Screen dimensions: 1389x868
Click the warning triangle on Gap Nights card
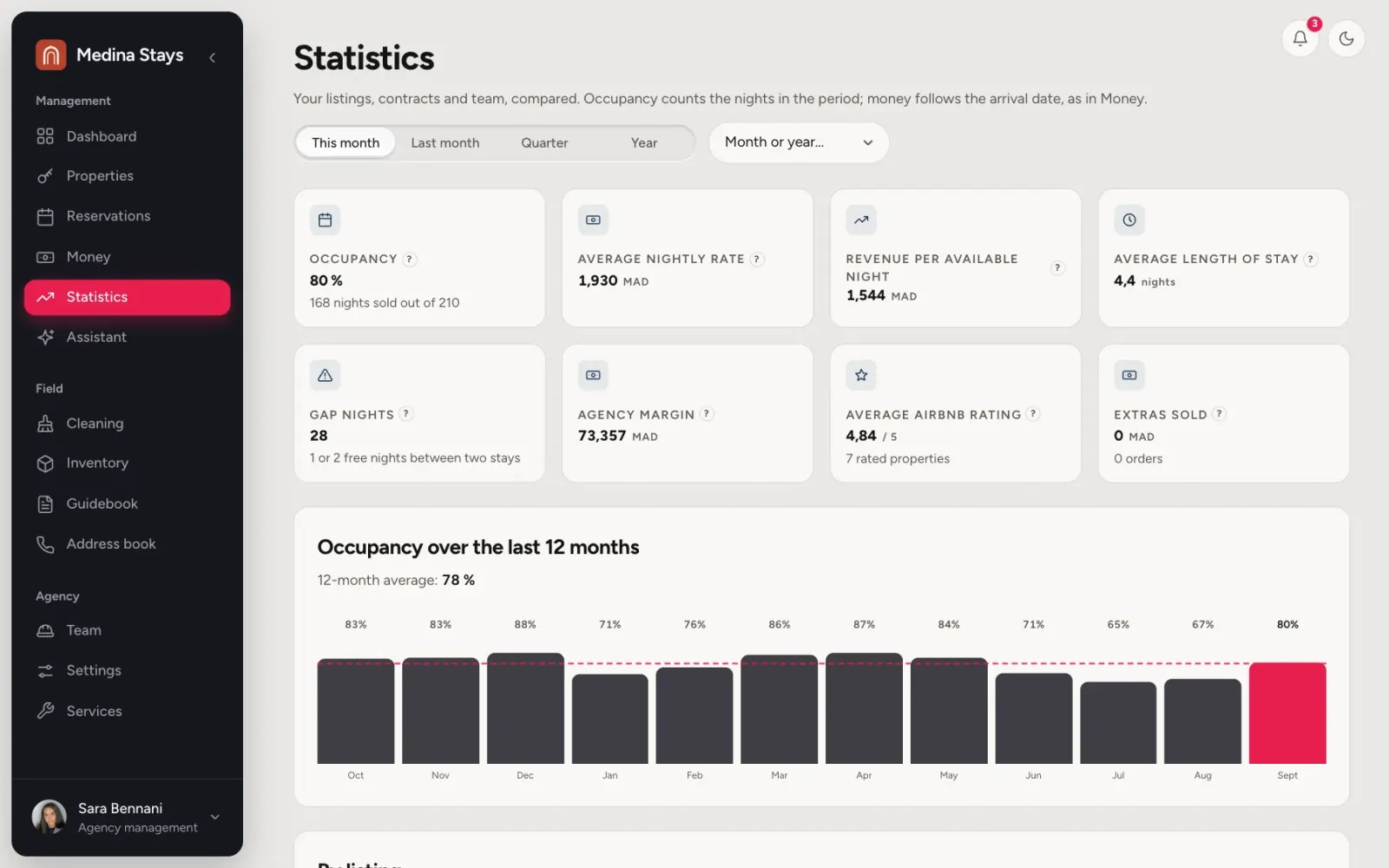325,376
